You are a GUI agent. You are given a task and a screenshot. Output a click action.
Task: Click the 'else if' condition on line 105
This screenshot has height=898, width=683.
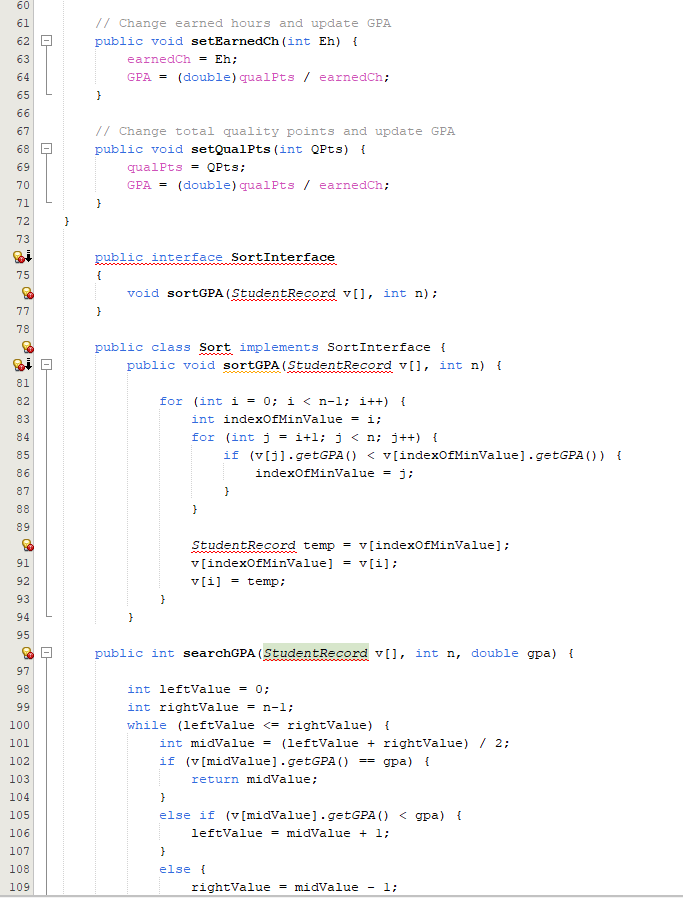(310, 815)
